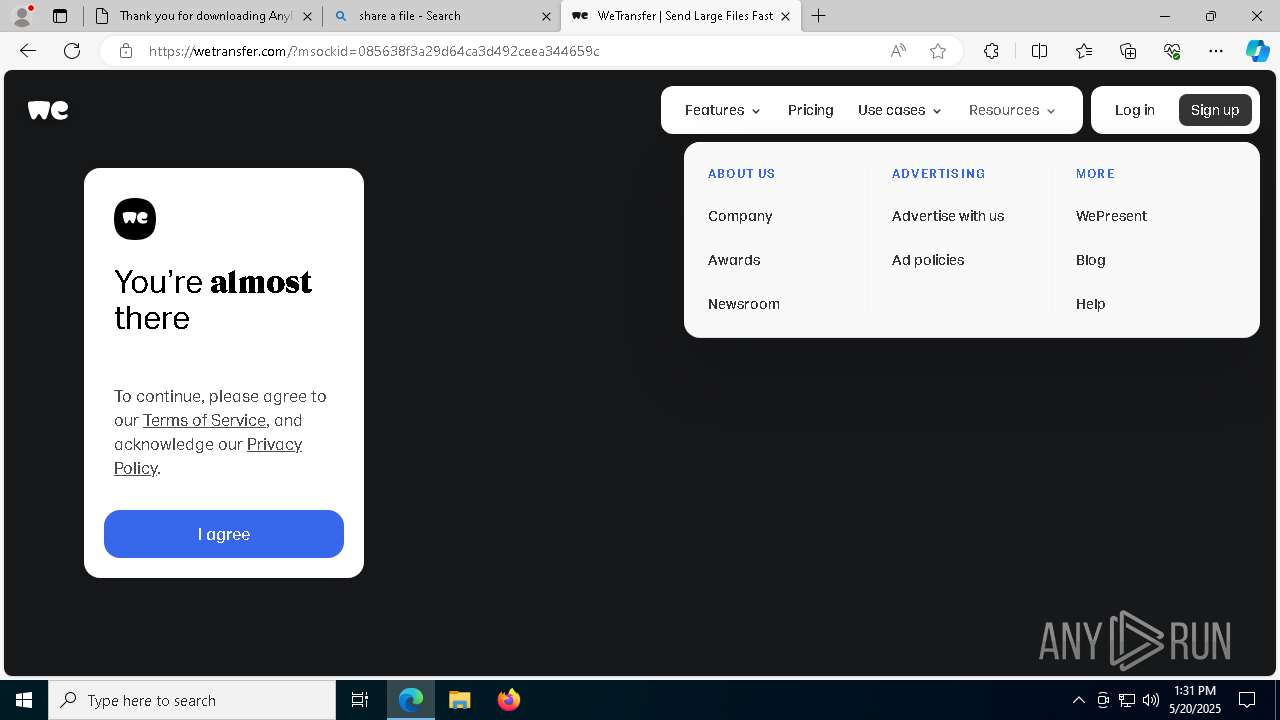
Task: Open Newsroom link in Resources menu
Action: click(744, 304)
